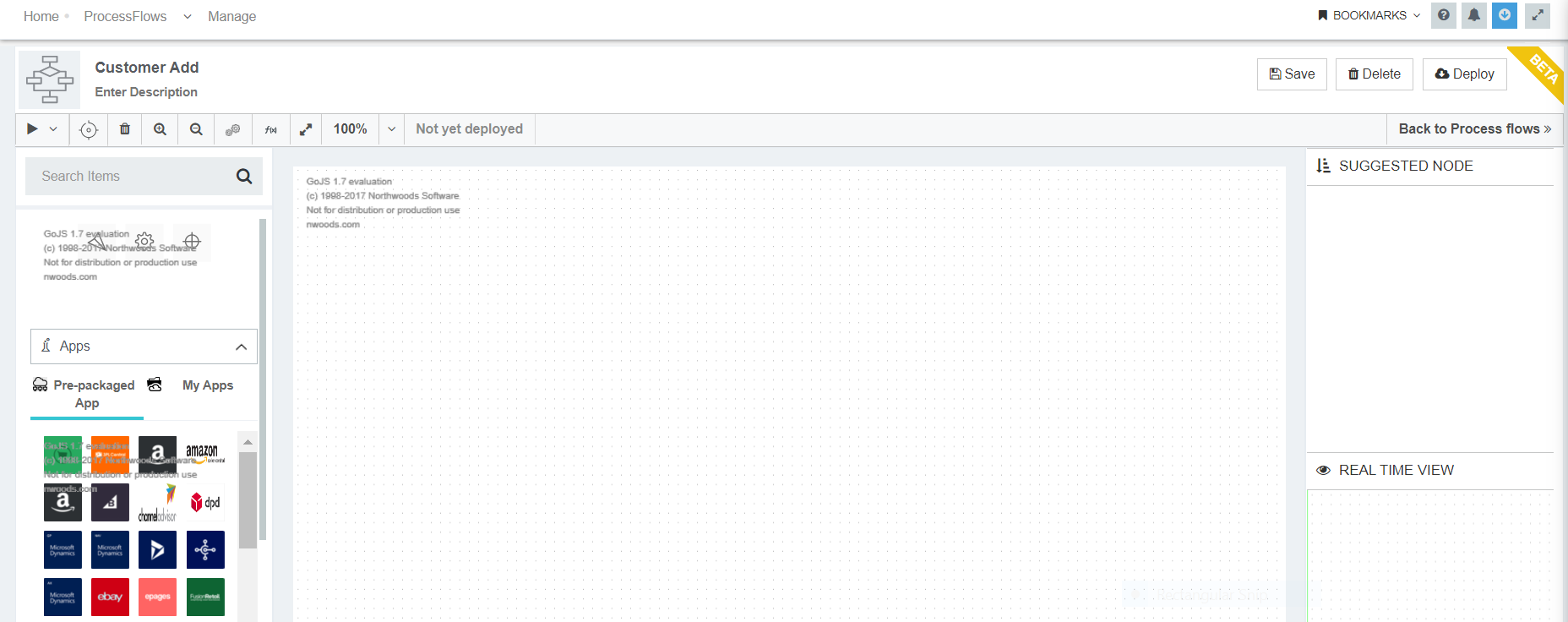Switch to Pre-packaged App tab
Image resolution: width=1568 pixels, height=622 pixels.
click(87, 394)
